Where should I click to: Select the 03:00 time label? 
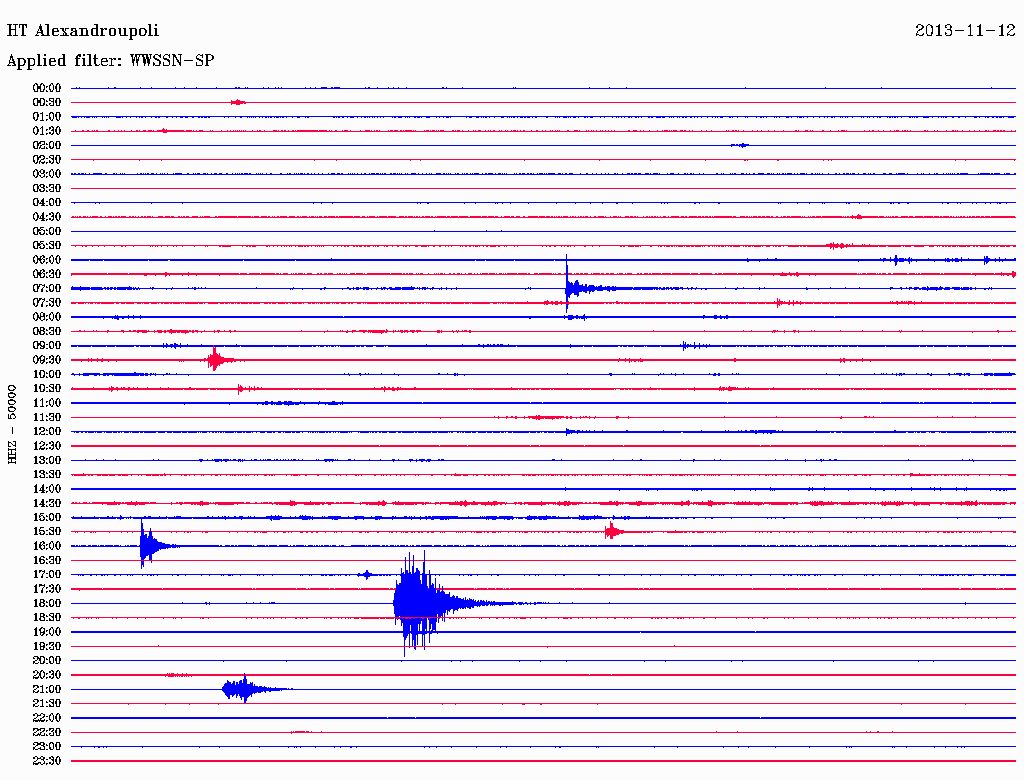click(x=47, y=174)
